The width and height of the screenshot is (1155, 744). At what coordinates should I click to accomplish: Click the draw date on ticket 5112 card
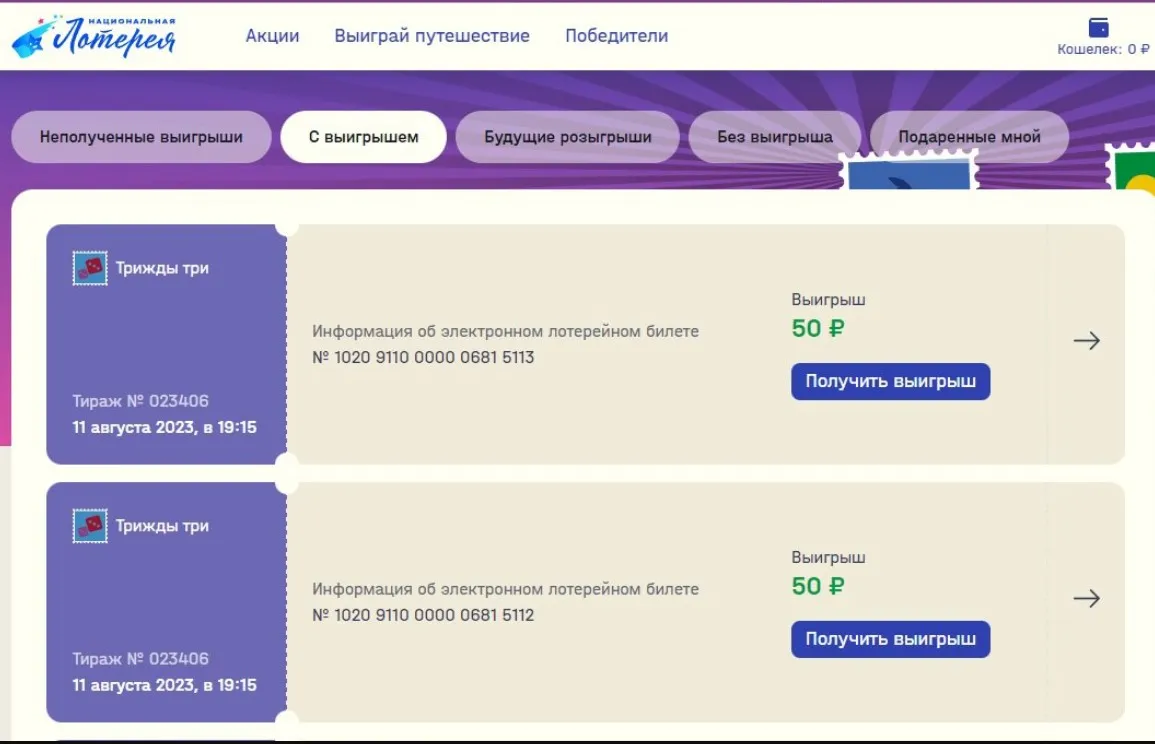coord(164,685)
